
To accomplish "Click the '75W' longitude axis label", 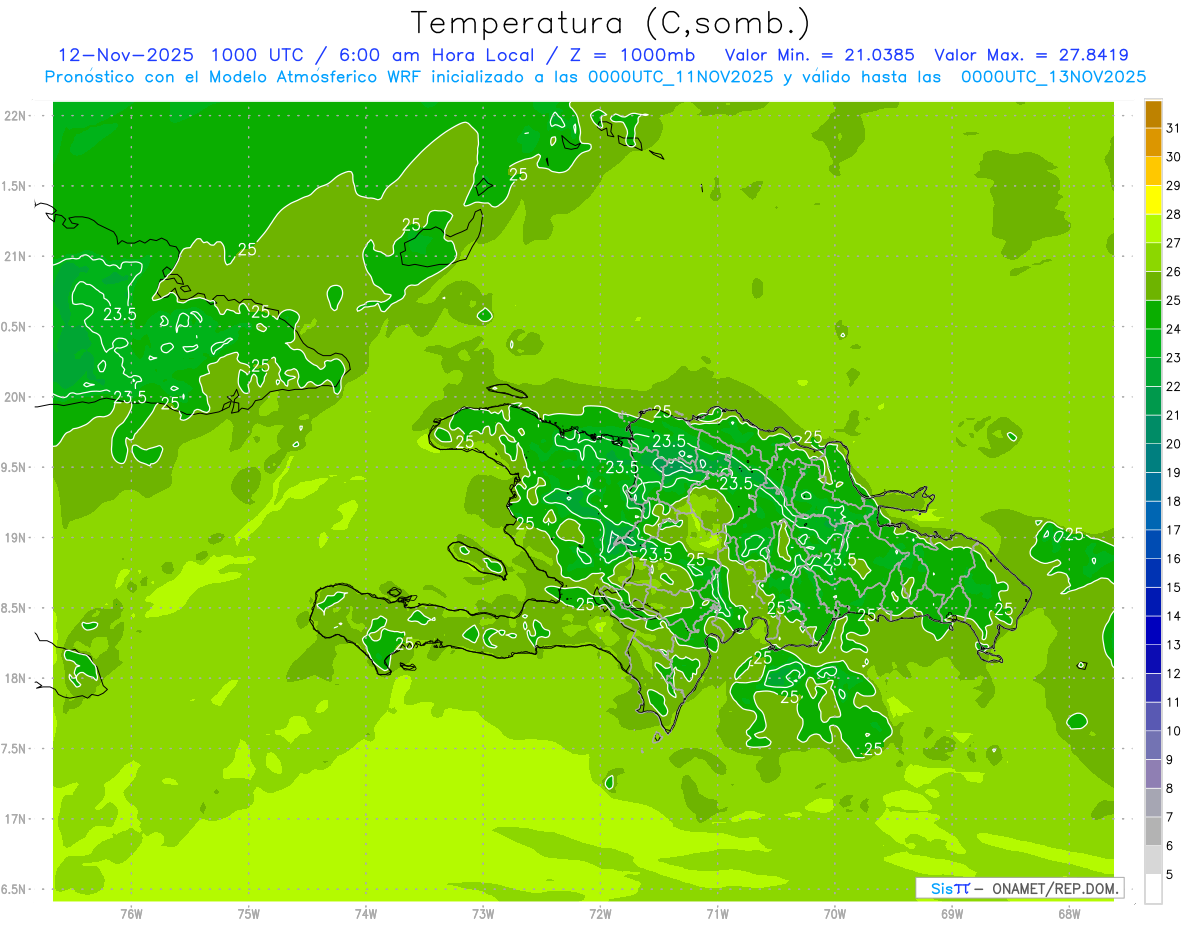I will tap(249, 913).
